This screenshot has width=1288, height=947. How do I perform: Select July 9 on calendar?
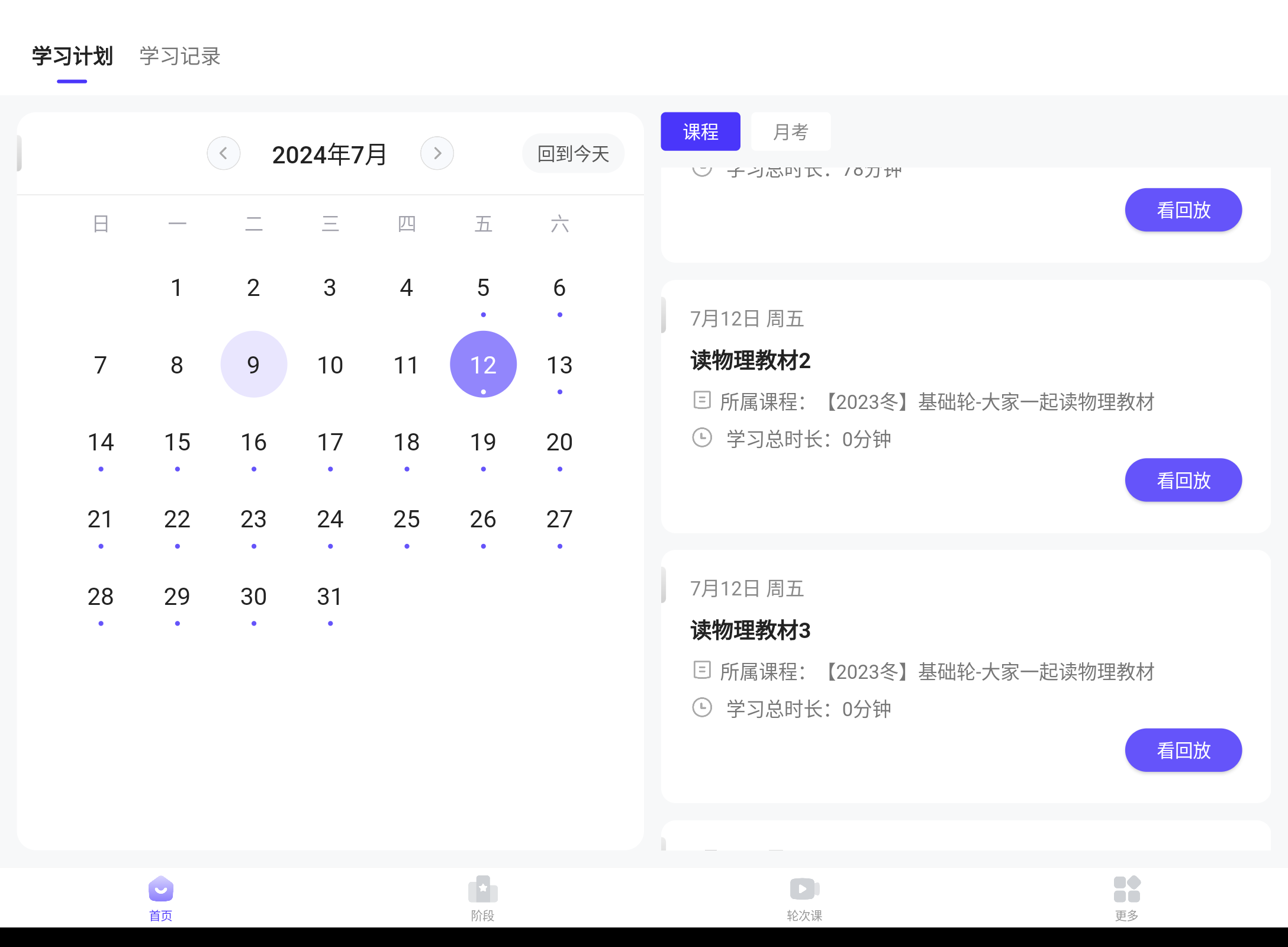coord(253,365)
